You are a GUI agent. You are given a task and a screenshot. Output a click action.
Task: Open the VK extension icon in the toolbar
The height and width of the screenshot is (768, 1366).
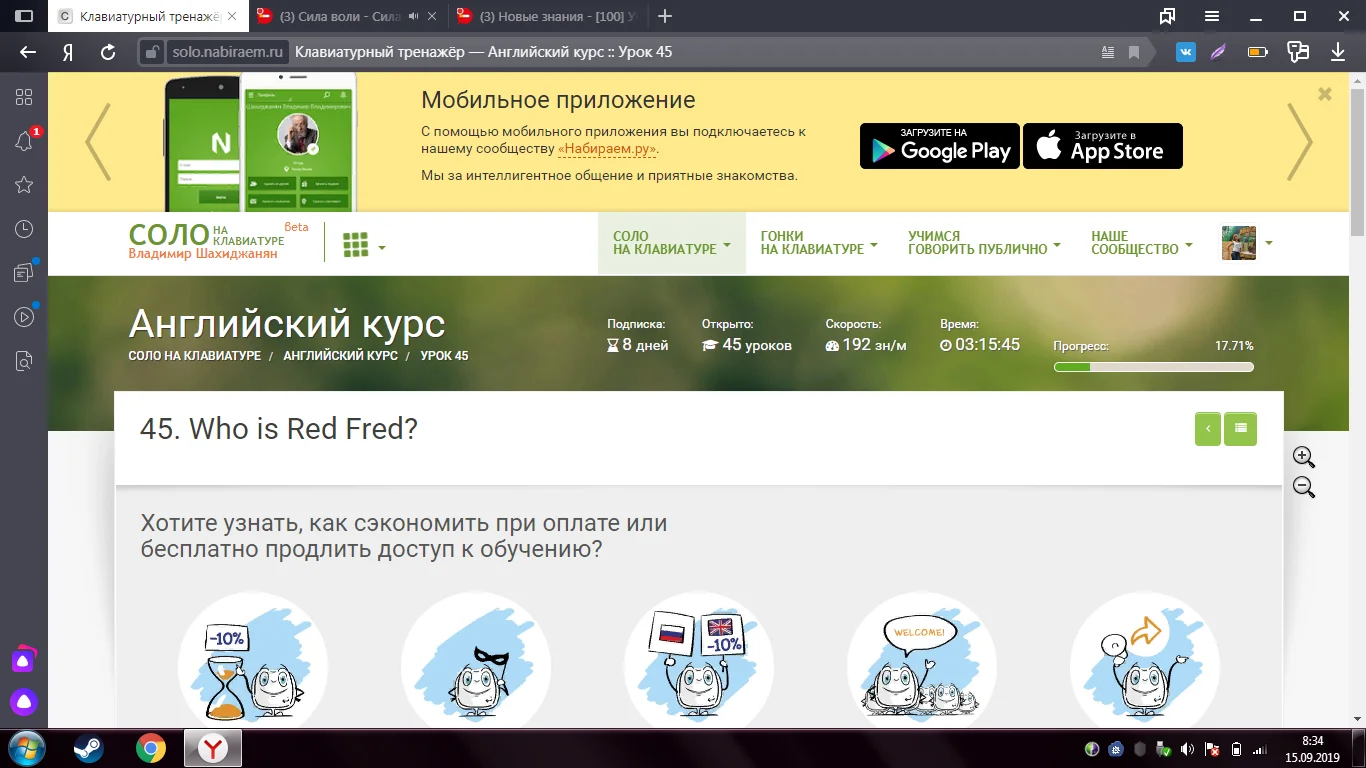click(x=1185, y=51)
